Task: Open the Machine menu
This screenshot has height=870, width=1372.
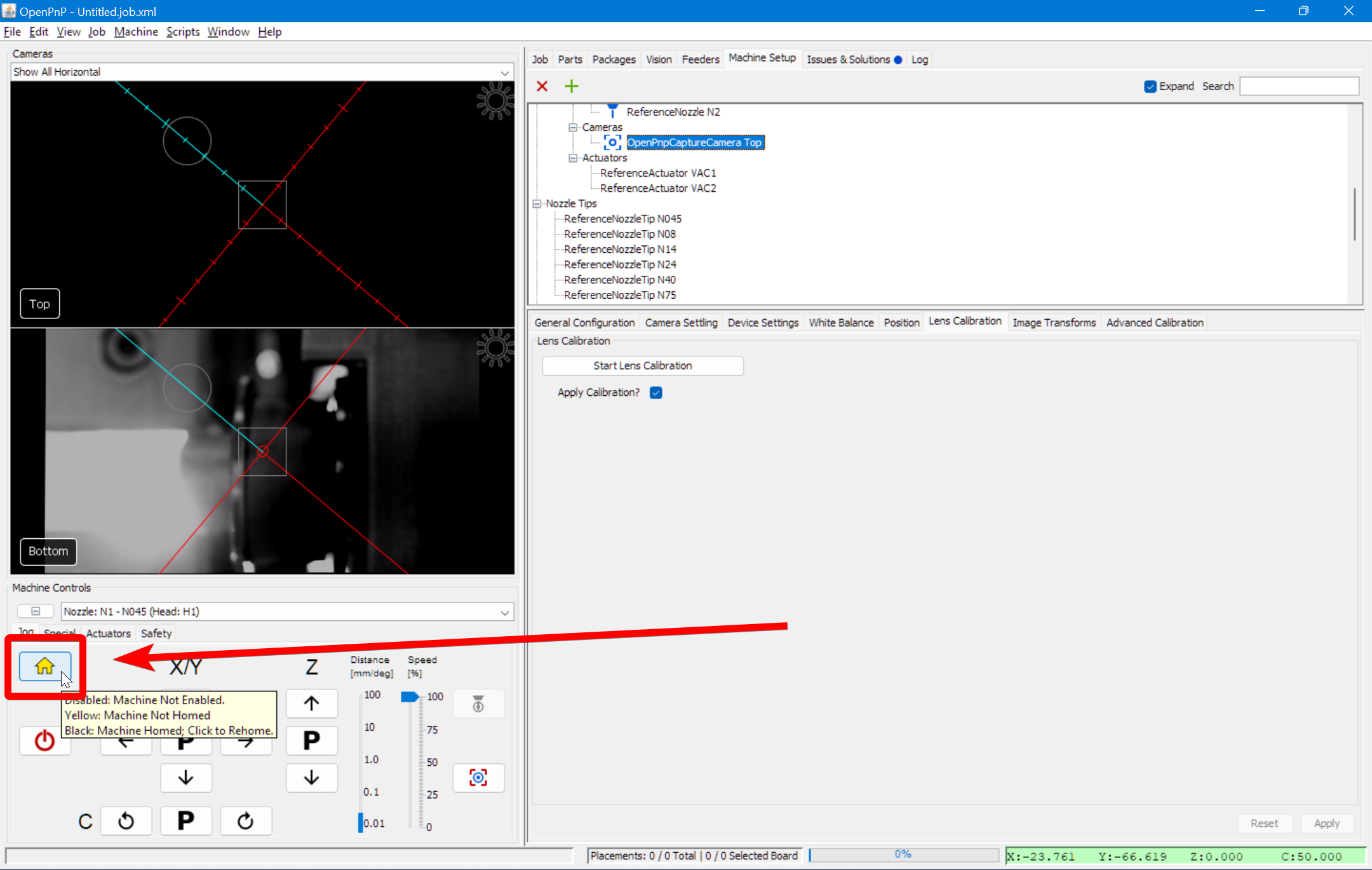Action: coord(136,32)
